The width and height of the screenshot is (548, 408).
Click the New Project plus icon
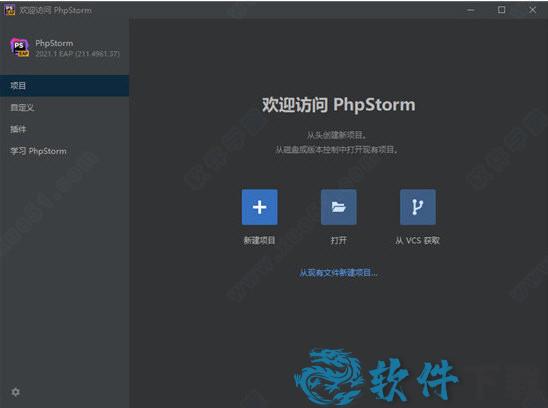pyautogui.click(x=259, y=207)
